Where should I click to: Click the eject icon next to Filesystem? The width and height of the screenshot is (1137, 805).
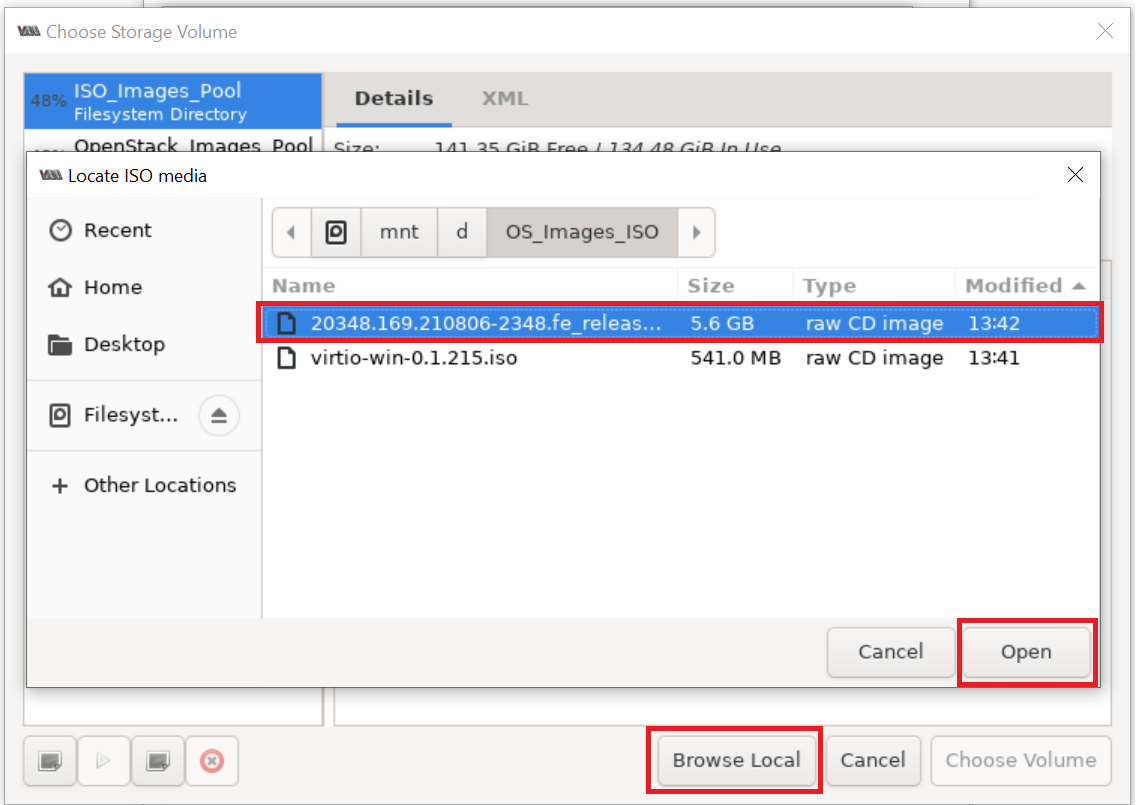[x=219, y=416]
